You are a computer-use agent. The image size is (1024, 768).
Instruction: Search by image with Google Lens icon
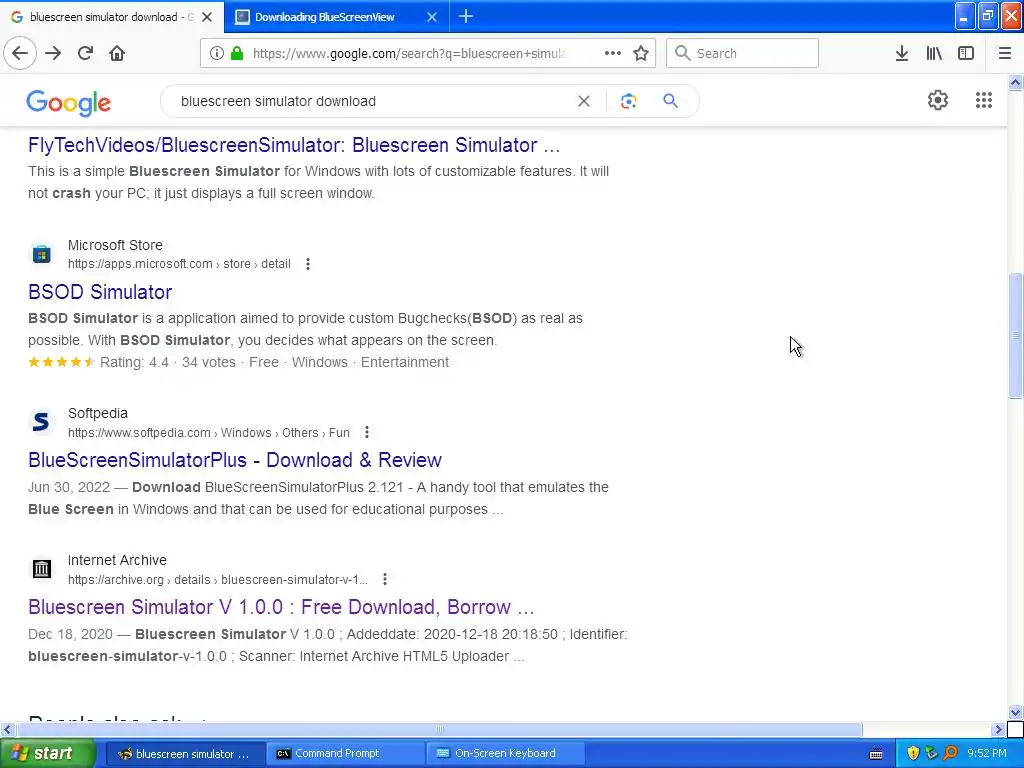click(x=628, y=101)
